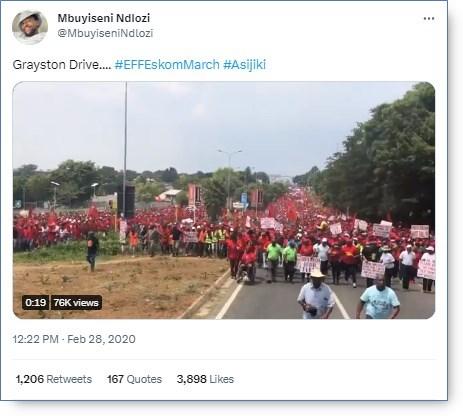
Task: Click the man in white hat in video
Action: pyautogui.click(x=315, y=294)
